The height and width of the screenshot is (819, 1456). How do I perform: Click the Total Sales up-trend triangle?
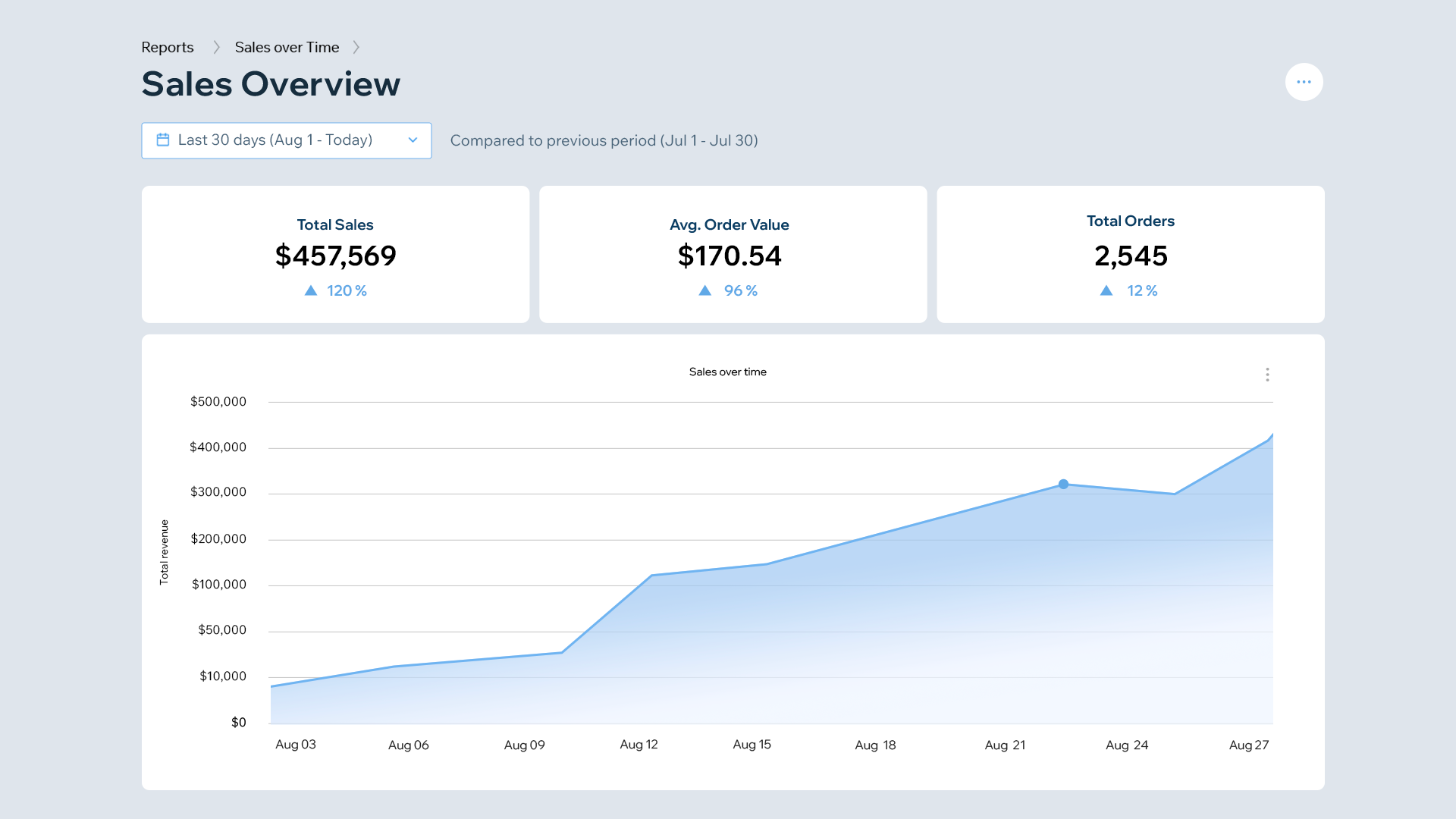click(311, 290)
